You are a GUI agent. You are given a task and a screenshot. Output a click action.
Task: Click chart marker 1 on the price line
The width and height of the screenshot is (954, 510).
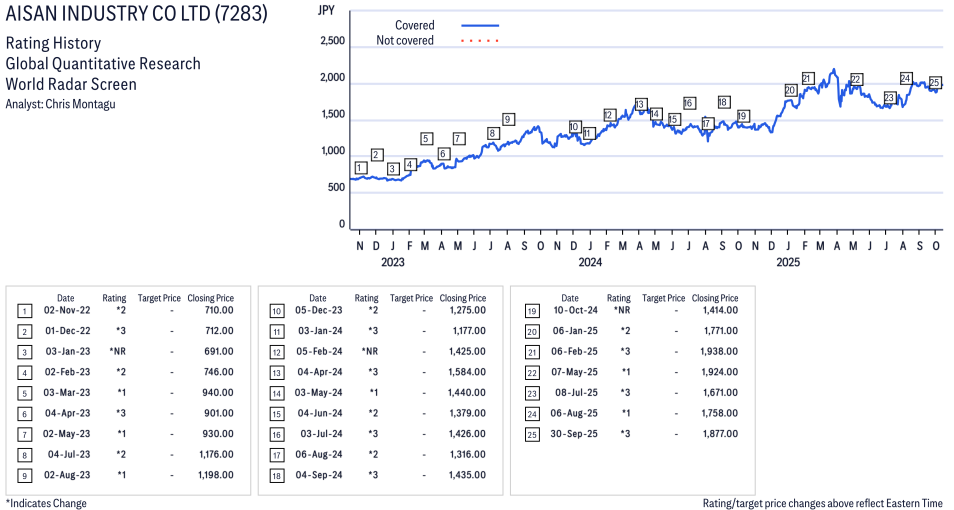tap(360, 167)
